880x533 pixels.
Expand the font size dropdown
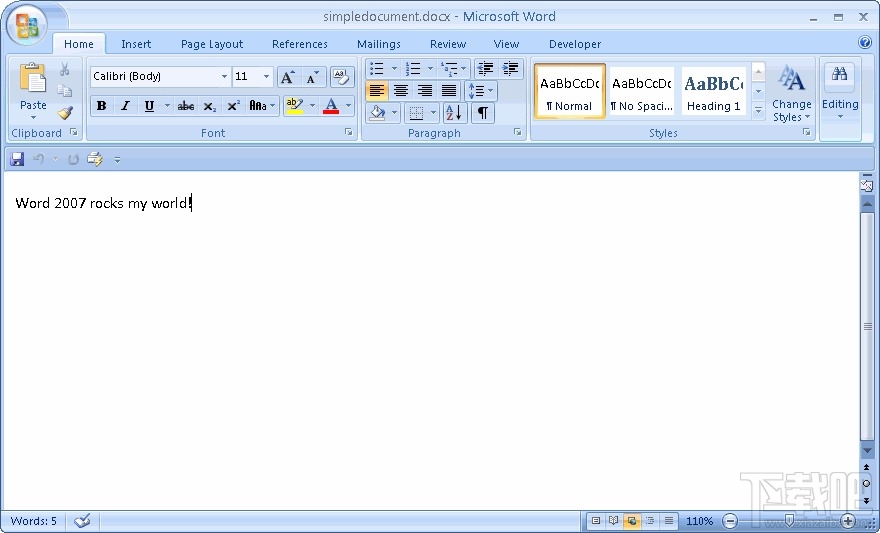point(266,77)
